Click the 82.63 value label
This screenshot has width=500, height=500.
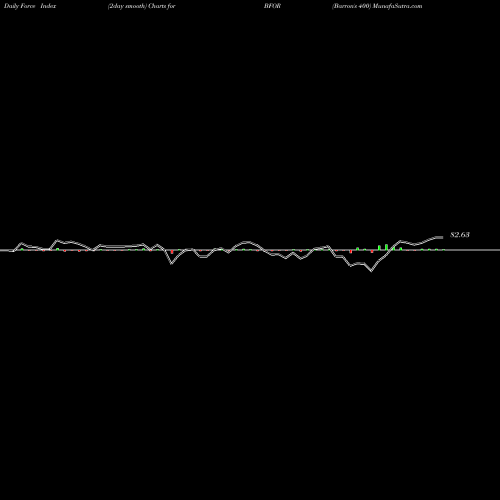coord(460,235)
